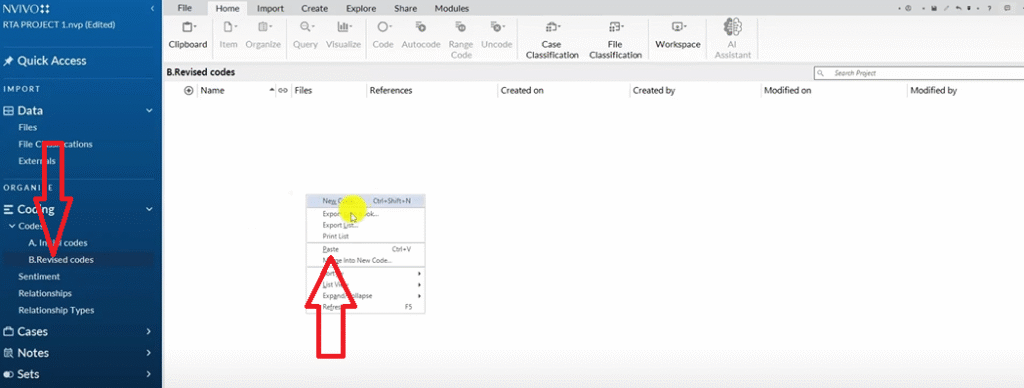This screenshot has height=388, width=1024.
Task: Select Sentiment in the navigation pane
Action: tap(39, 276)
